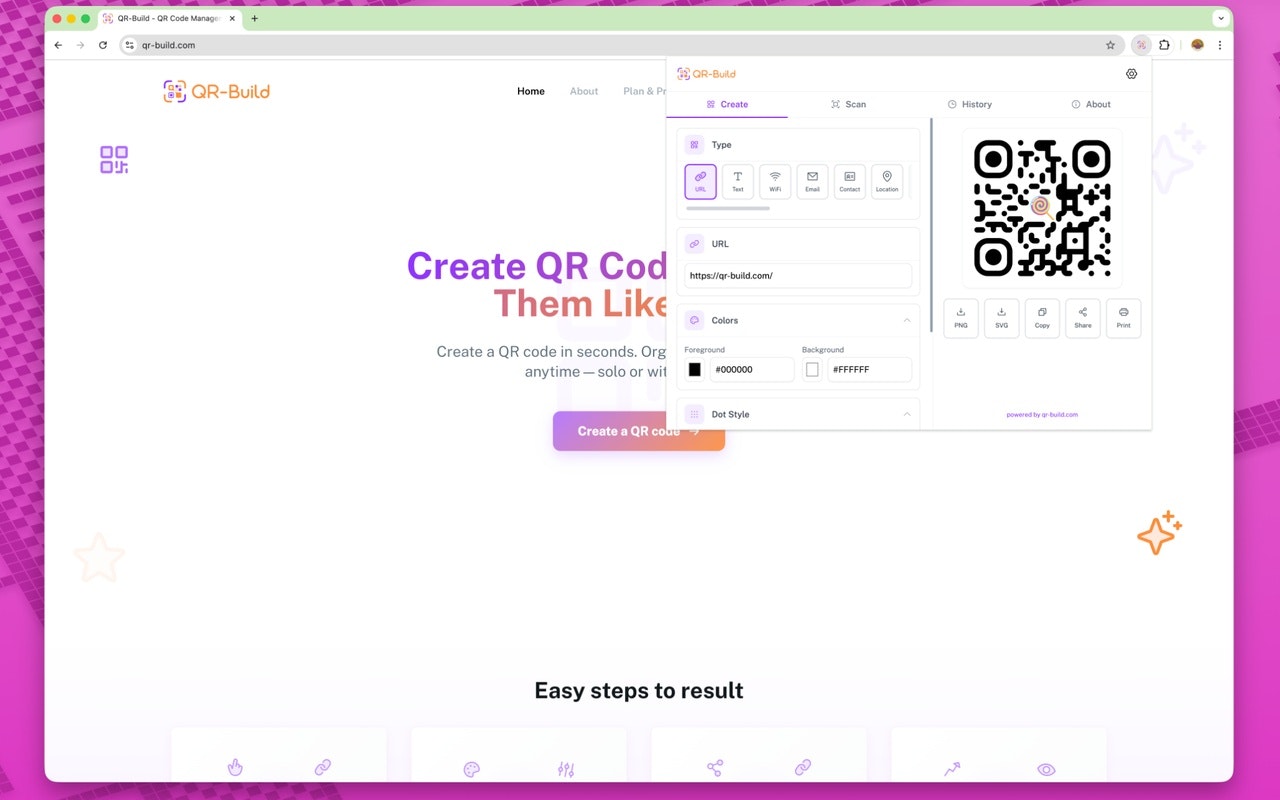Go back to previous page
The width and height of the screenshot is (1280, 800).
coord(58,45)
